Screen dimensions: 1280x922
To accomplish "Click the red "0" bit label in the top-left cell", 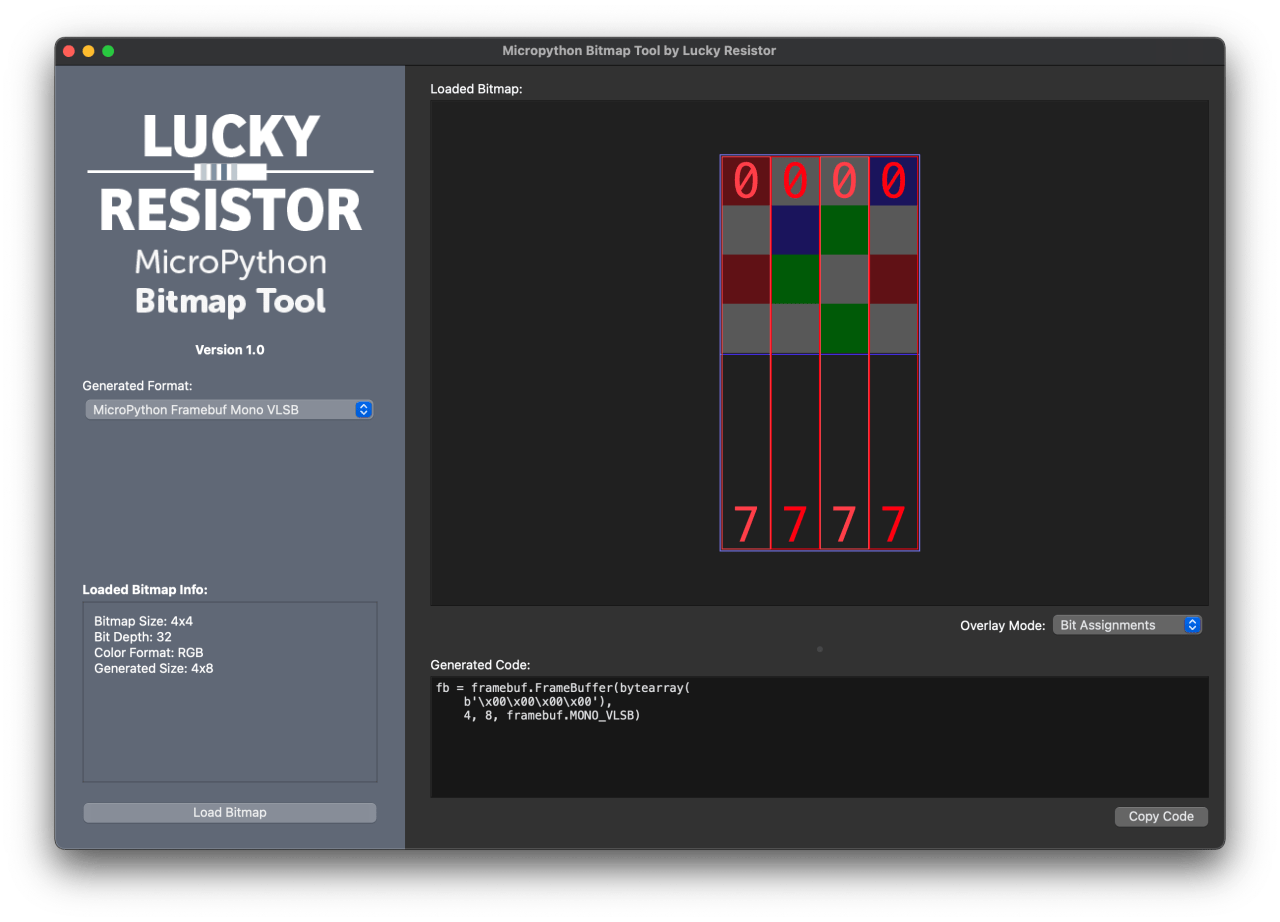I will tap(745, 180).
